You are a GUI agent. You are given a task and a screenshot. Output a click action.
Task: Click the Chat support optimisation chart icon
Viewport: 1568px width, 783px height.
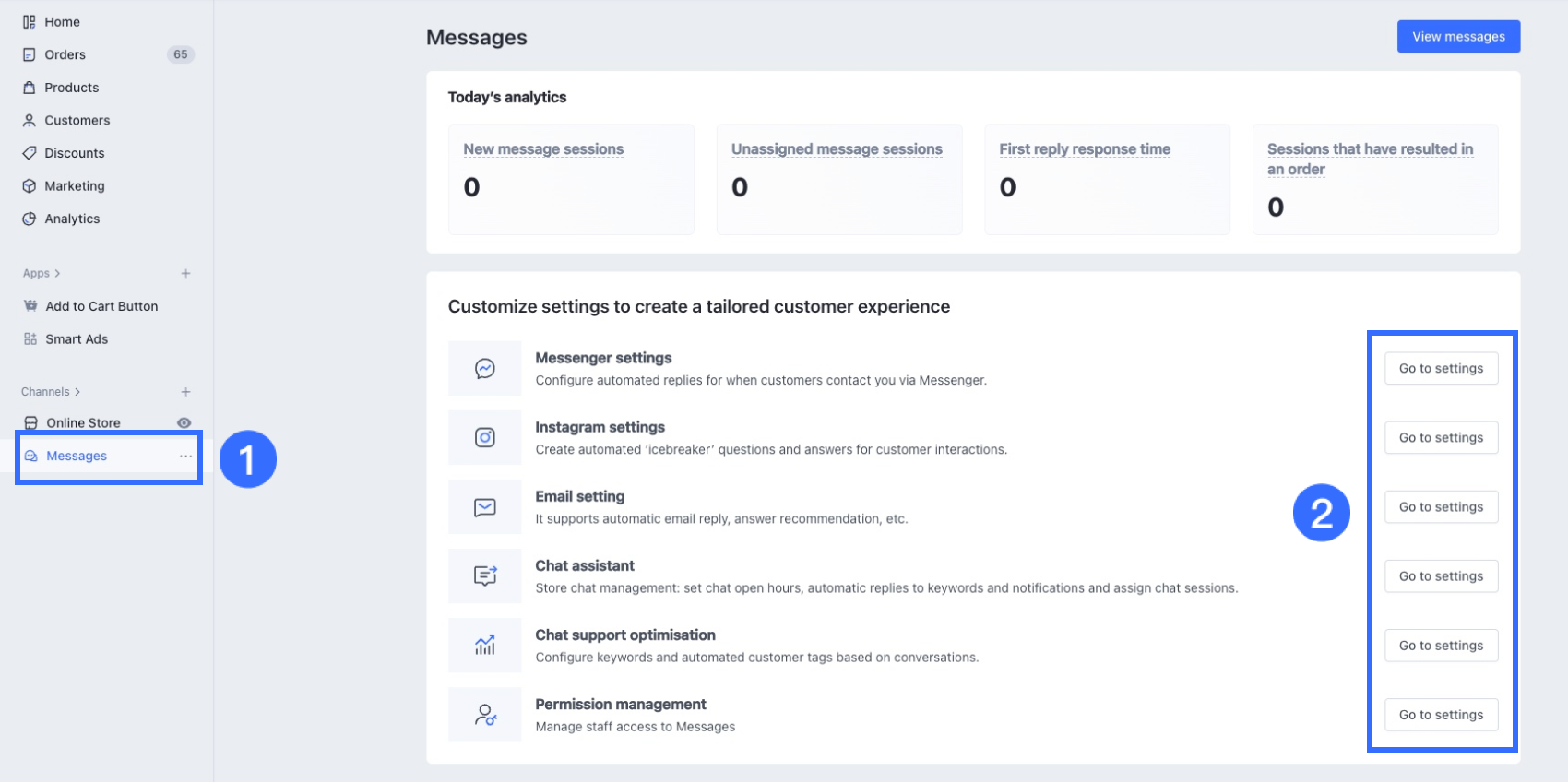pos(485,646)
